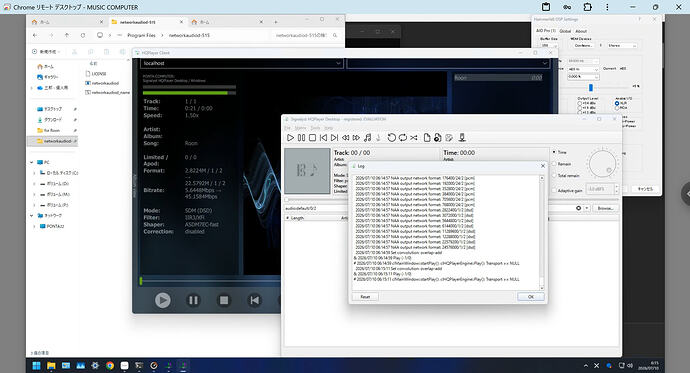
Task: Click the disc library icon in HQPlayer toolbar
Action: (x=437, y=138)
